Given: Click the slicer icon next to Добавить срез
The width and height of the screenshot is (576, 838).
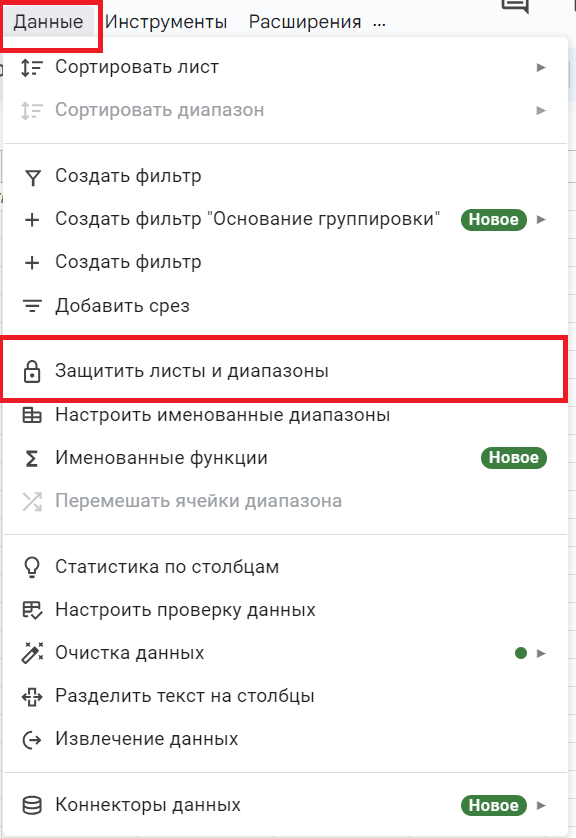Looking at the screenshot, I should [x=33, y=305].
